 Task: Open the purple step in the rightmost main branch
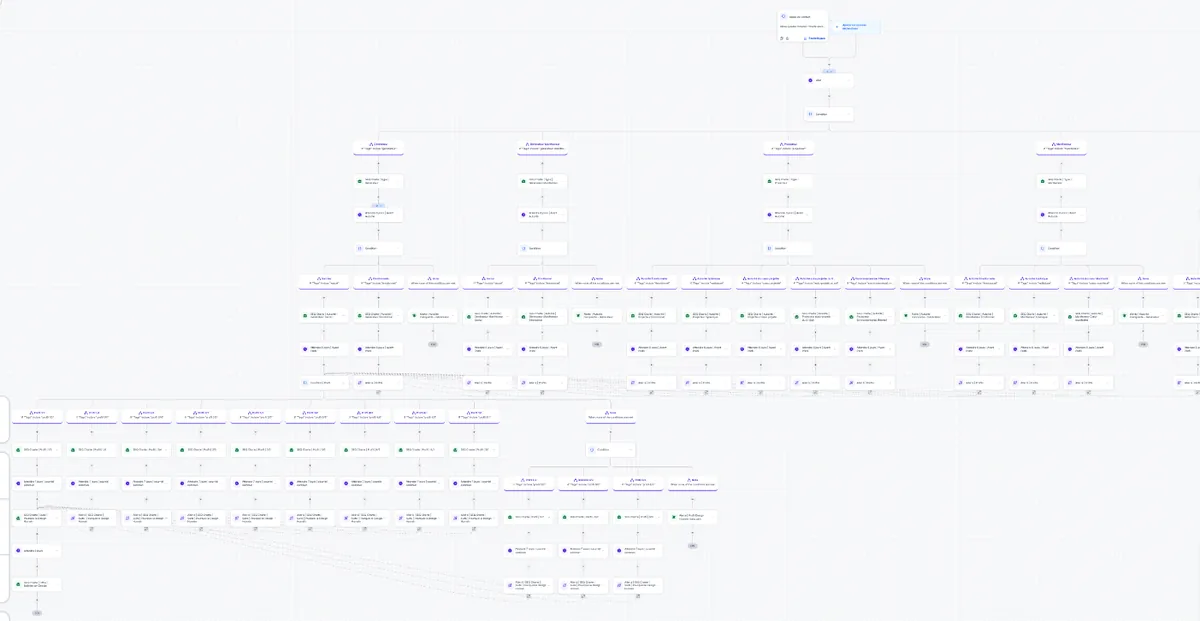point(1063,214)
